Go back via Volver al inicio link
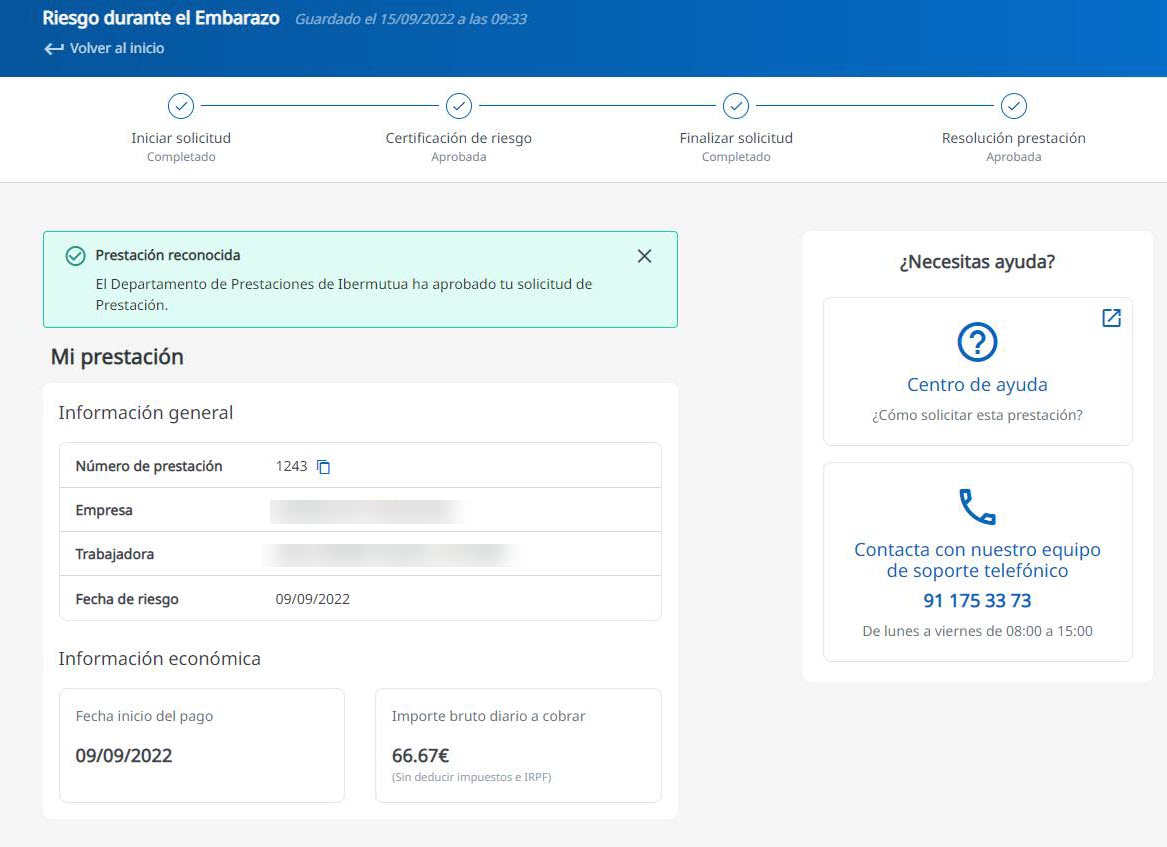This screenshot has height=847, width=1167. (116, 49)
